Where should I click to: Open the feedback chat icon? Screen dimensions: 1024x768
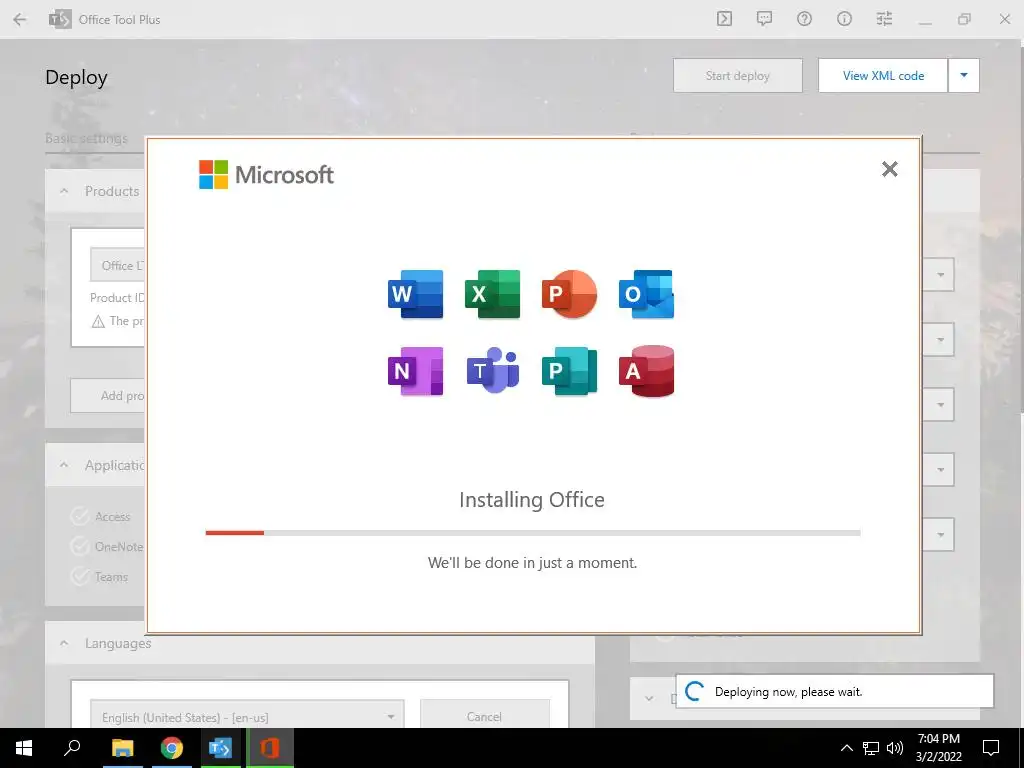(x=764, y=19)
